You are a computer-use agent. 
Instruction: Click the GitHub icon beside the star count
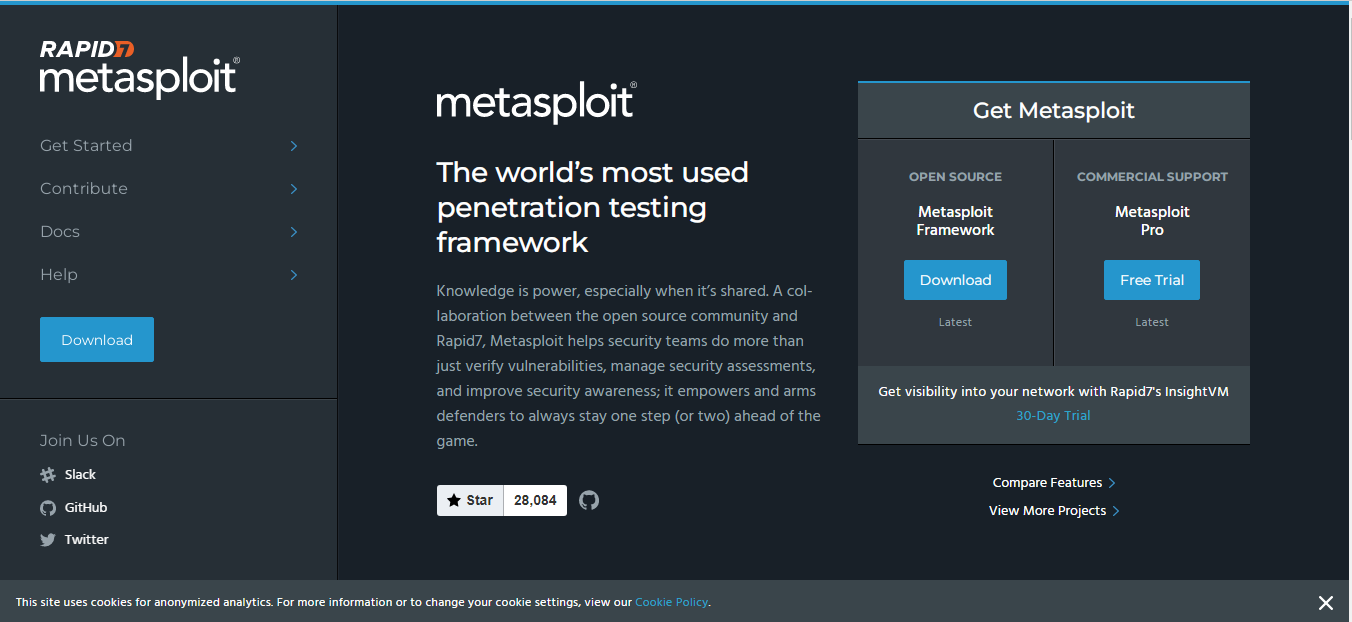[589, 500]
